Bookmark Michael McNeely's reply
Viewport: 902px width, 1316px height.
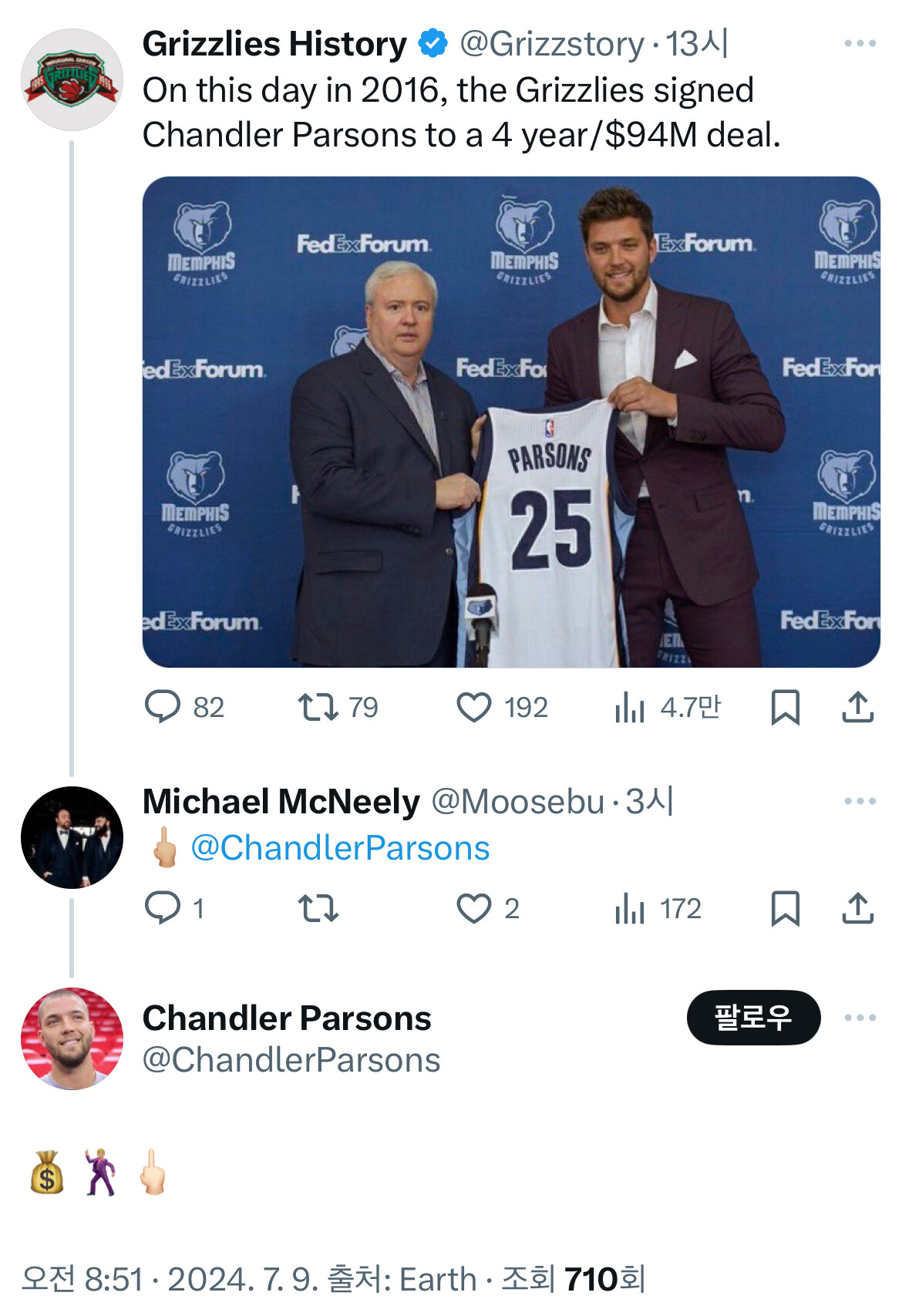pyautogui.click(x=786, y=908)
